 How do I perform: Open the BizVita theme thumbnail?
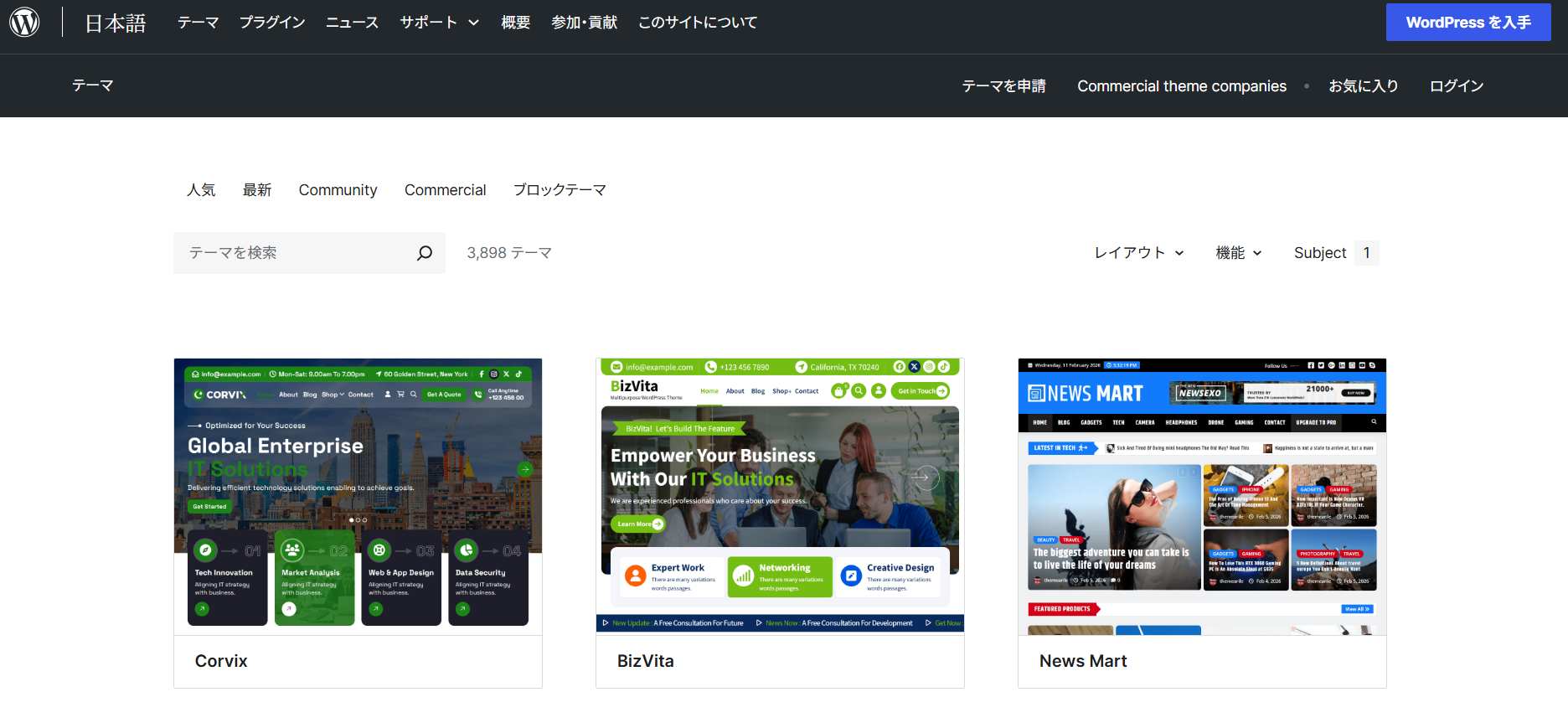(x=780, y=497)
